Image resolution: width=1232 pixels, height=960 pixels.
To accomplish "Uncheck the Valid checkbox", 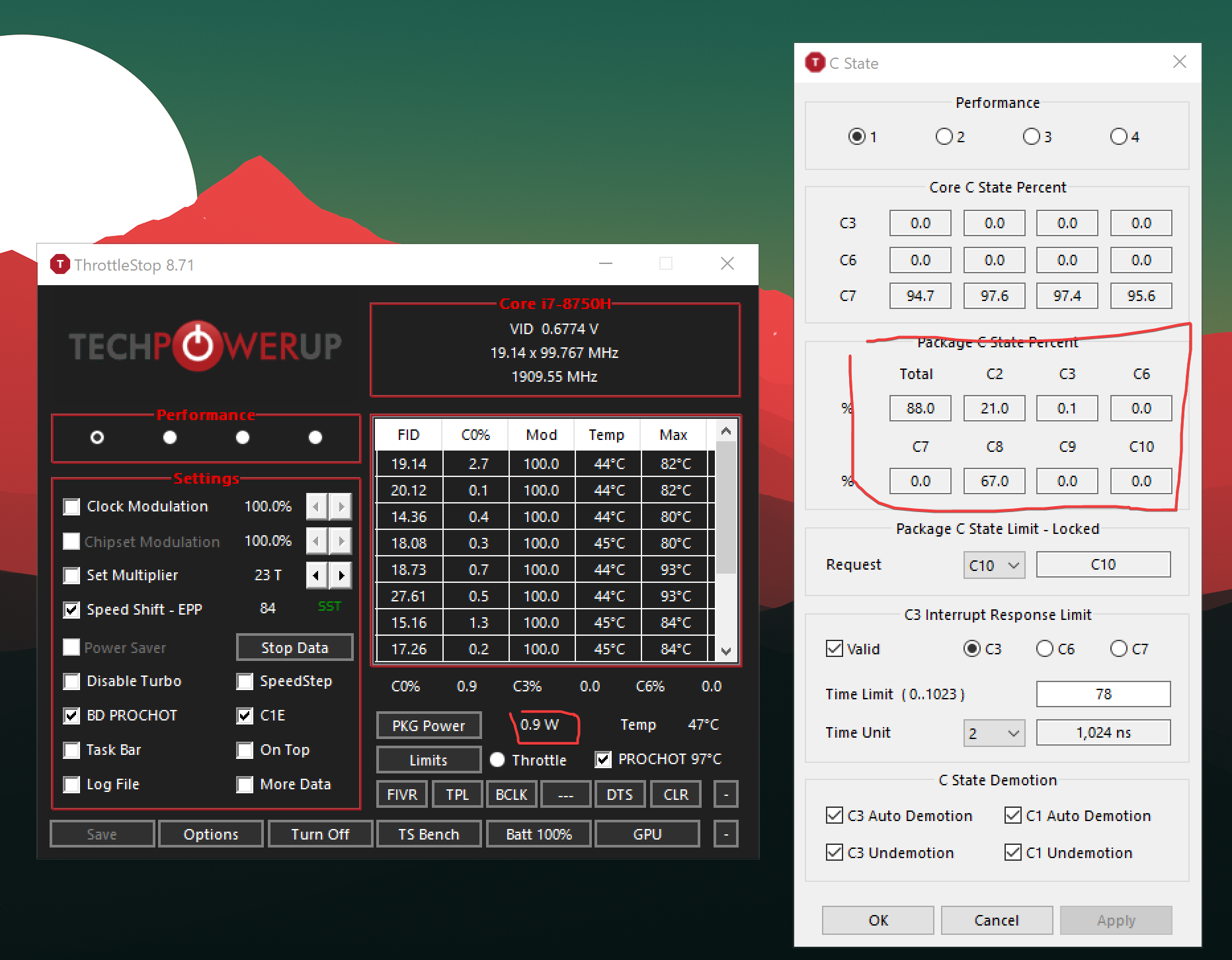I will pos(835,648).
